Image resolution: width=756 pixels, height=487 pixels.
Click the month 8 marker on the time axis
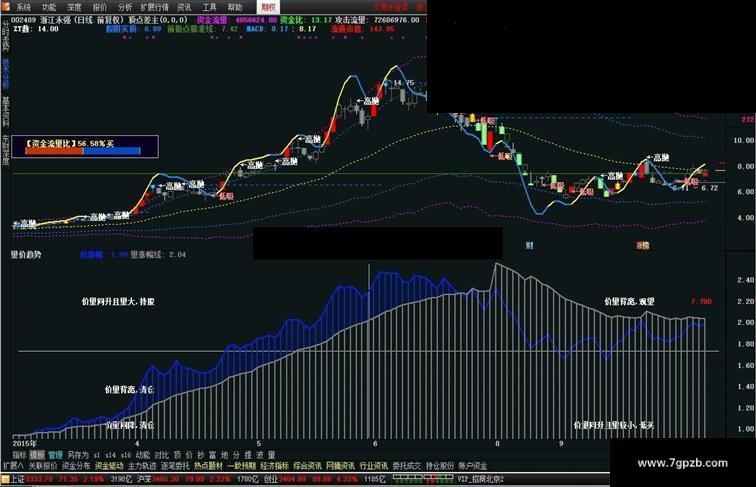tap(497, 443)
